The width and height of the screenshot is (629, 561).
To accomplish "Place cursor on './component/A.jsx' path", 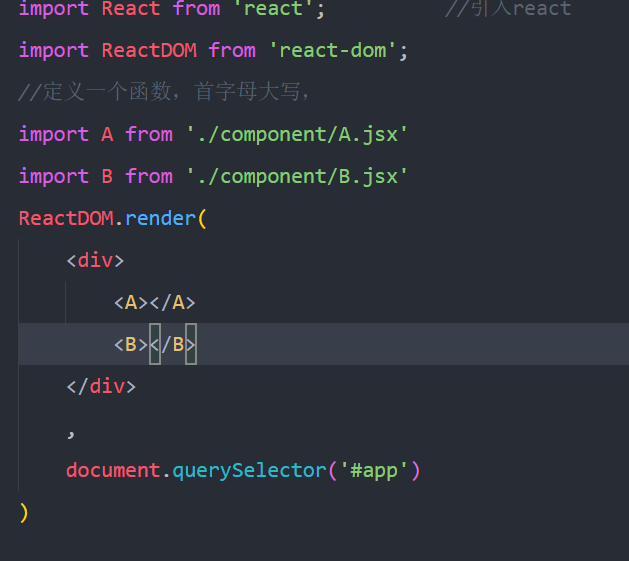I will [297, 135].
